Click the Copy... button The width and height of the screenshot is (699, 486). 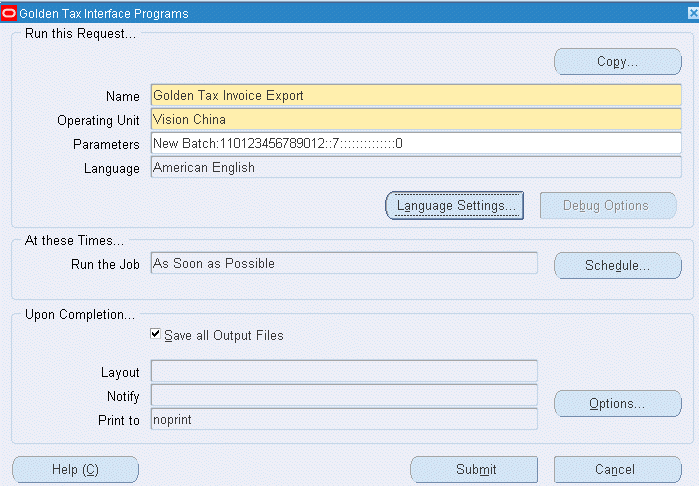(617, 62)
